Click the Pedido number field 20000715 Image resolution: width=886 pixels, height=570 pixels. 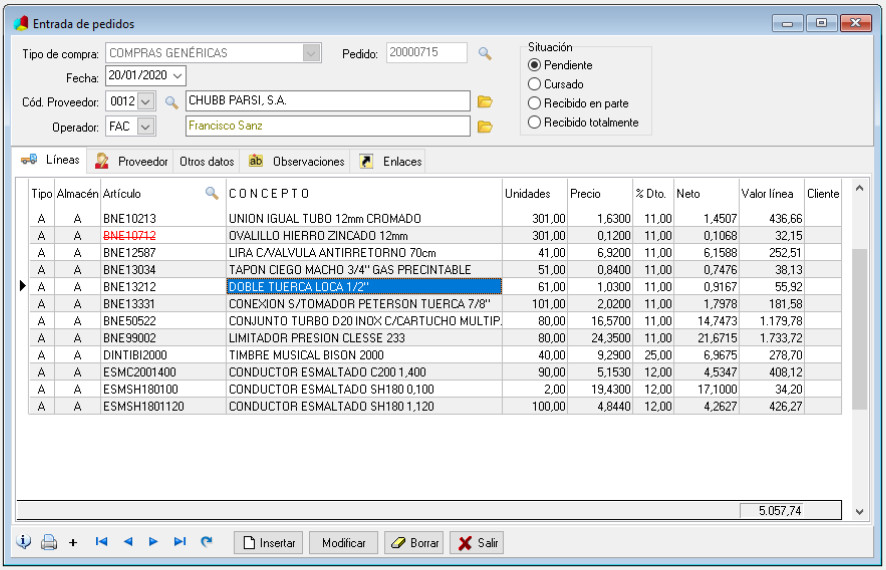click(x=427, y=53)
